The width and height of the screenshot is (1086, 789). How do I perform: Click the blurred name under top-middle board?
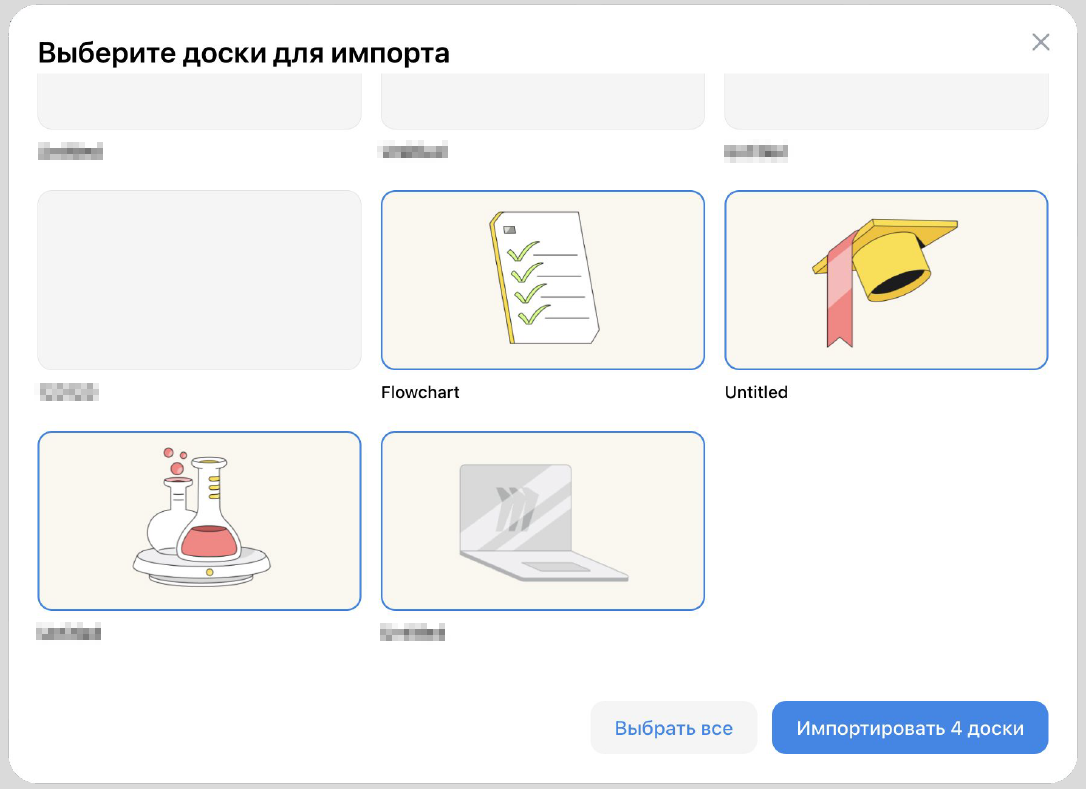413,152
